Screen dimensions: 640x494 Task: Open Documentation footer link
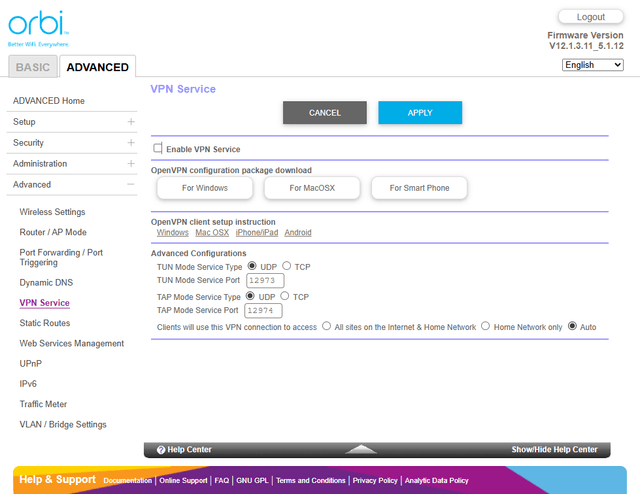pyautogui.click(x=128, y=481)
